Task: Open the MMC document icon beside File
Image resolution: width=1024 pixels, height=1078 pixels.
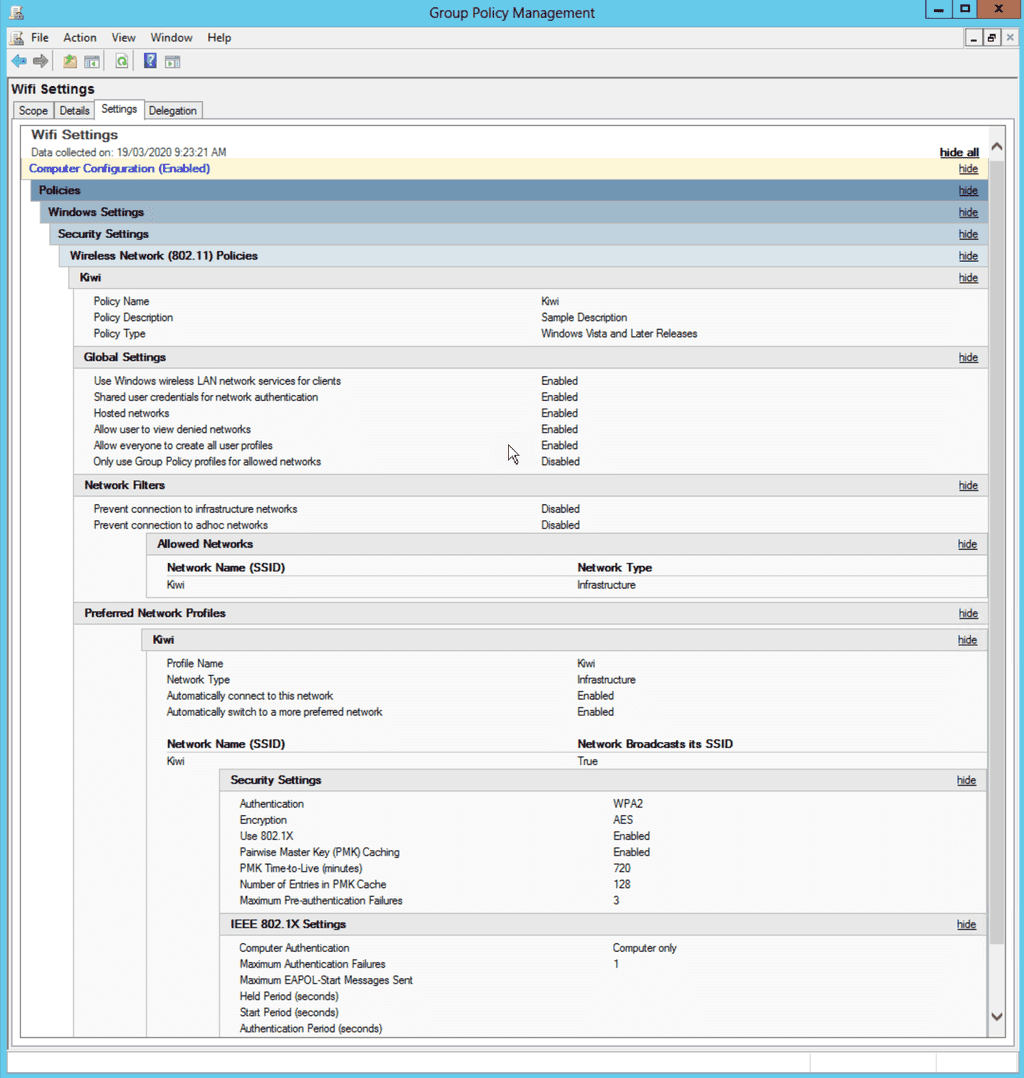Action: coord(17,38)
